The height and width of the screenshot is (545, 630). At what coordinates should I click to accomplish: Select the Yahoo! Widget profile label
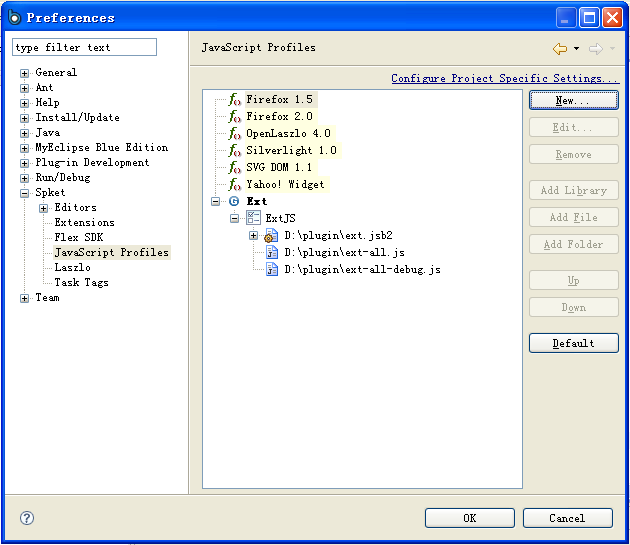285,184
